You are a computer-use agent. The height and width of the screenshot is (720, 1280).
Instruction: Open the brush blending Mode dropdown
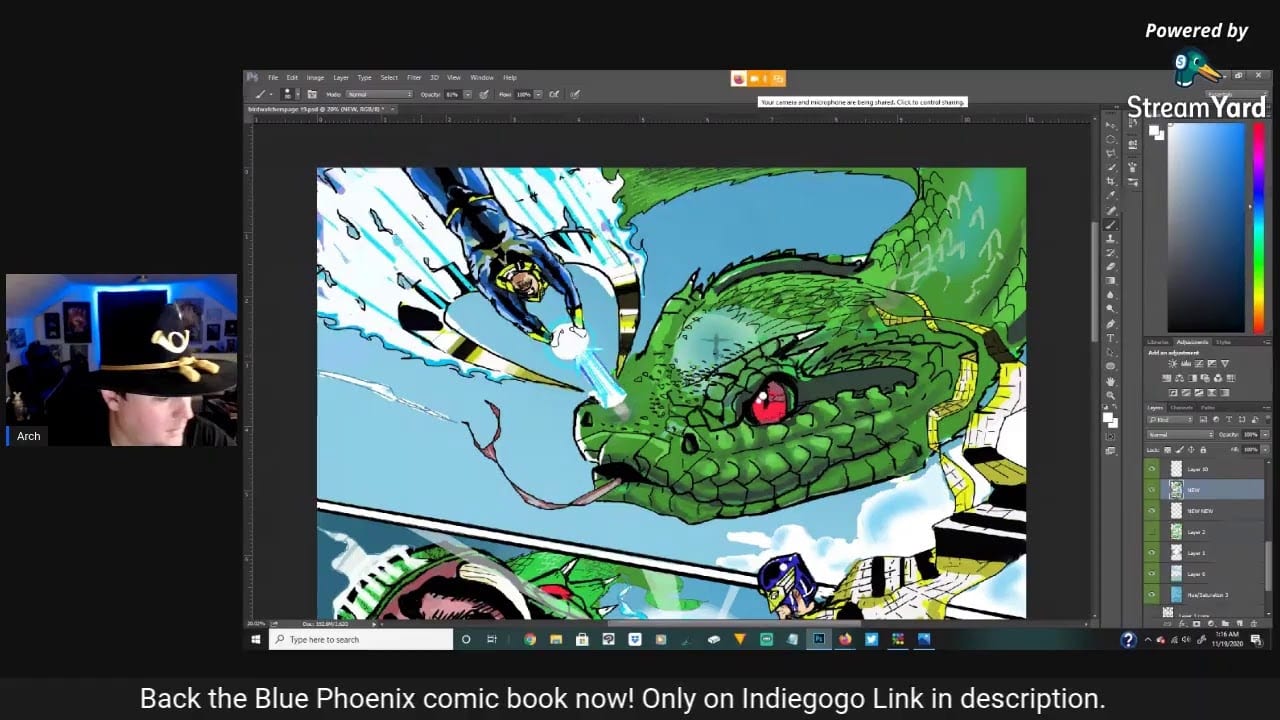pos(378,94)
